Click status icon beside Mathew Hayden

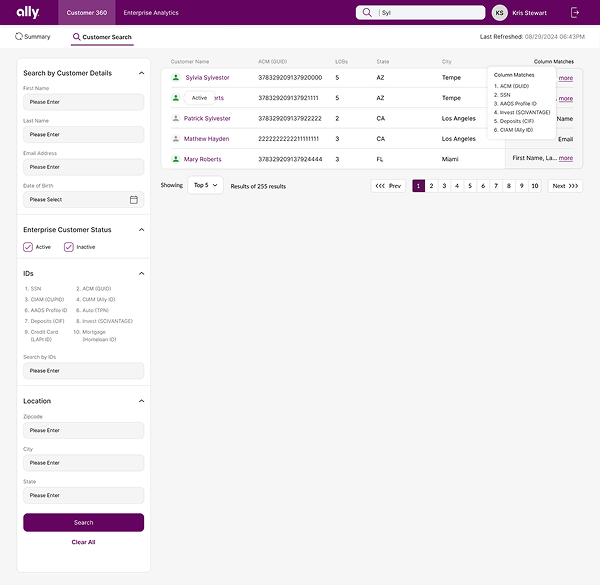pos(176,139)
